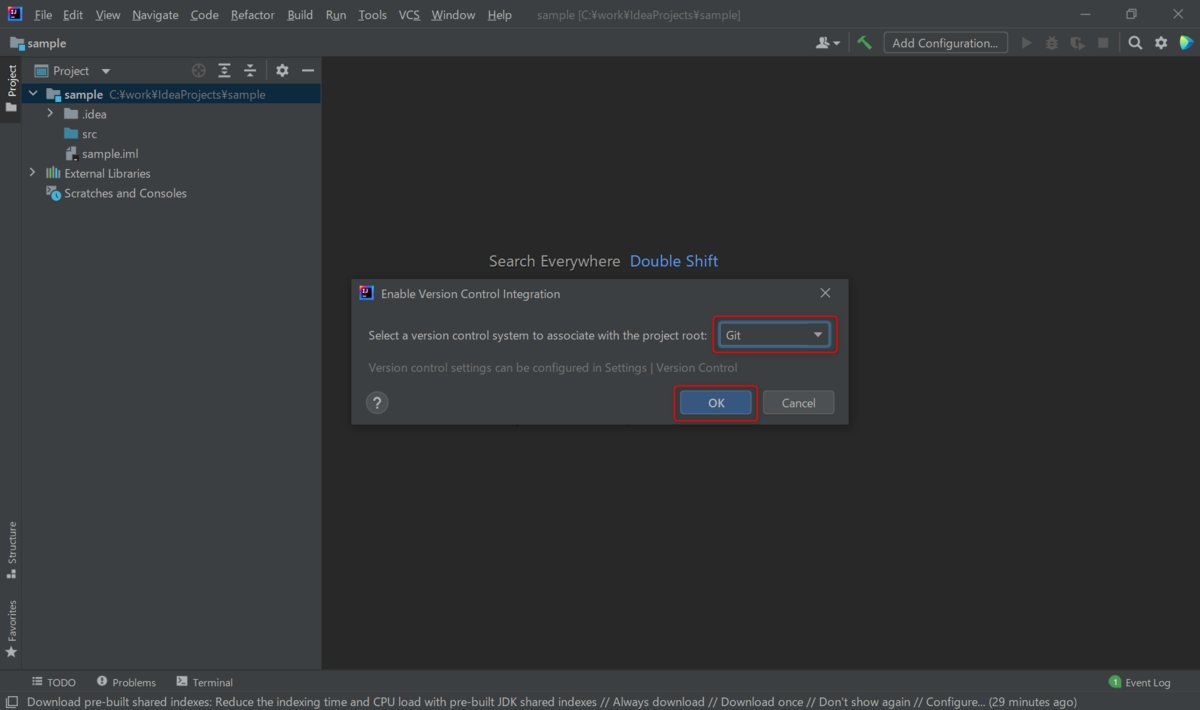
Task: Open the Problems tool window
Action: point(126,682)
